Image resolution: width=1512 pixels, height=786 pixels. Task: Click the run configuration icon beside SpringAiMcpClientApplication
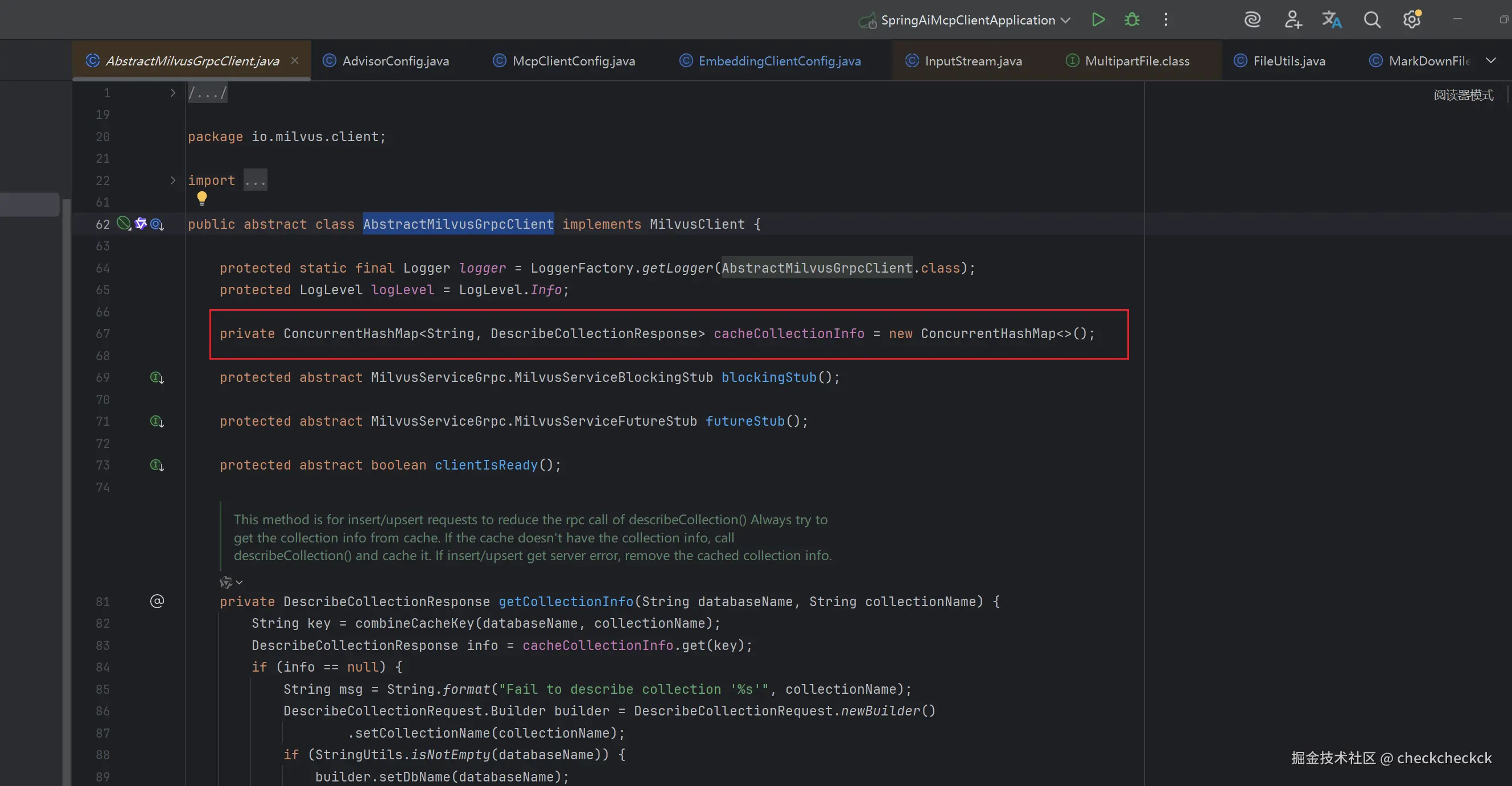(867, 21)
